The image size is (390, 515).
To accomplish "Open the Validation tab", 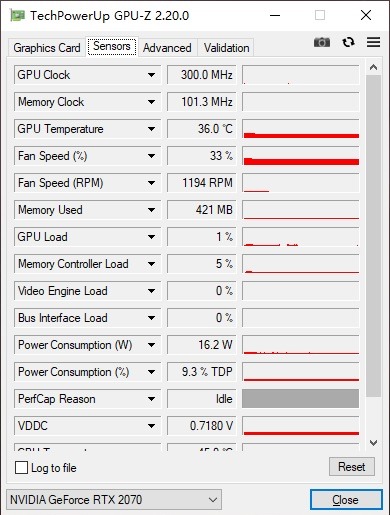I will [x=226, y=48].
